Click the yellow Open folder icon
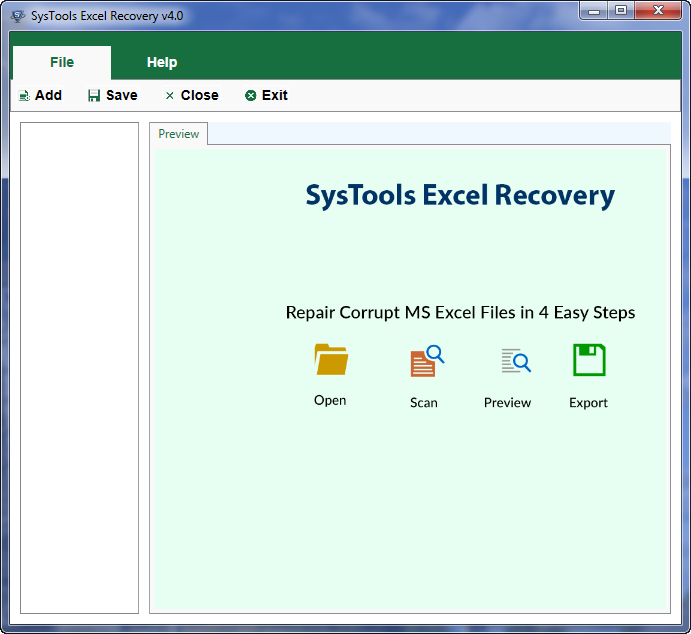 [x=330, y=360]
